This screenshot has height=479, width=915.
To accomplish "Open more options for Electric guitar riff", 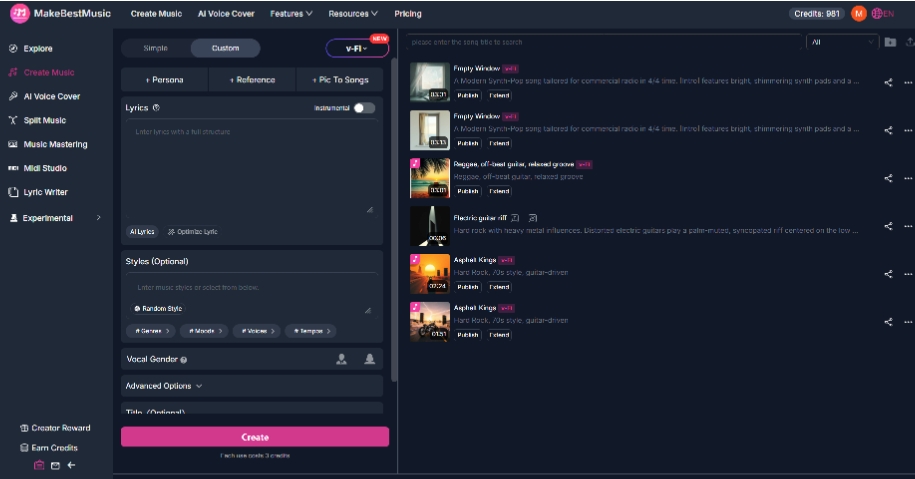I will 908,226.
